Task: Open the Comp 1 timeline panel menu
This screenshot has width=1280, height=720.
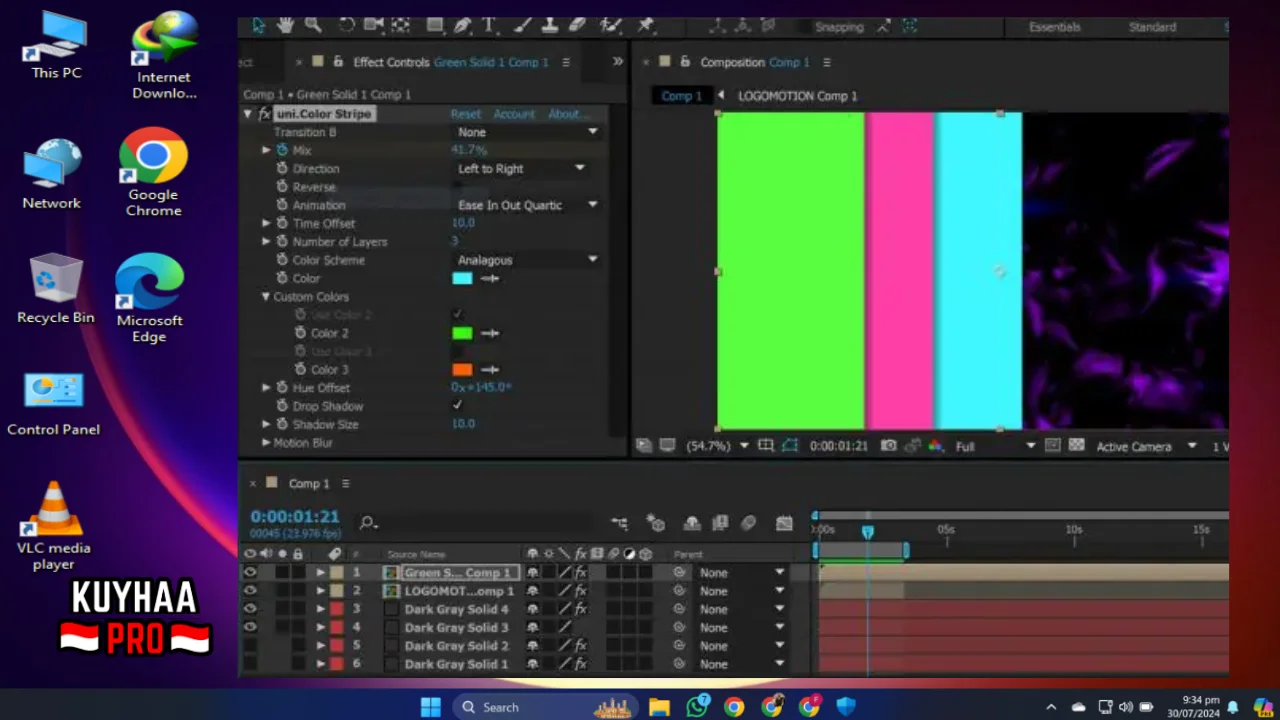Action: (x=346, y=483)
